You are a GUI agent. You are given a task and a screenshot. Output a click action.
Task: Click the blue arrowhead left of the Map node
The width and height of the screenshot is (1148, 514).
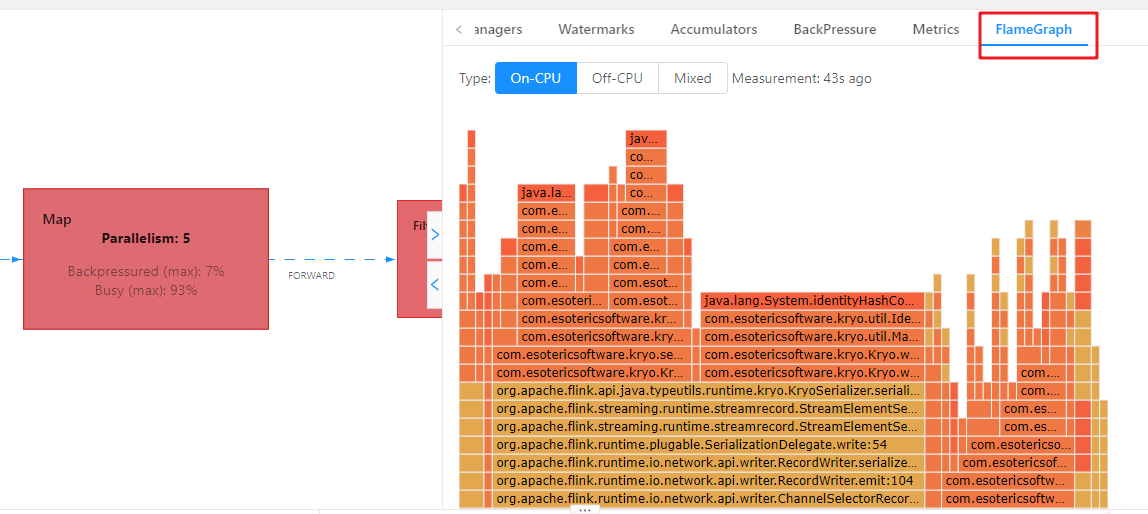(x=16, y=259)
